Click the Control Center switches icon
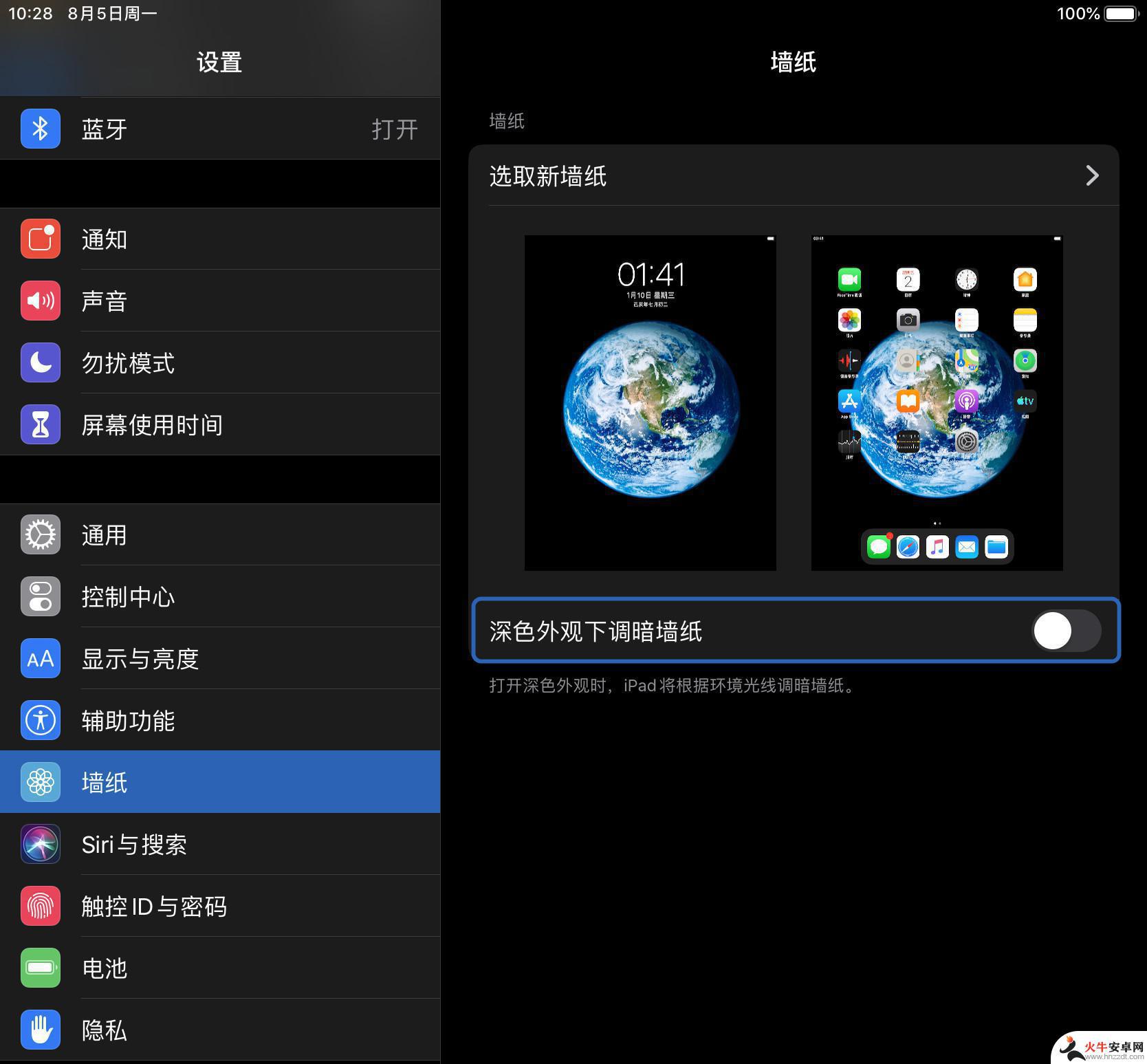 pos(41,596)
